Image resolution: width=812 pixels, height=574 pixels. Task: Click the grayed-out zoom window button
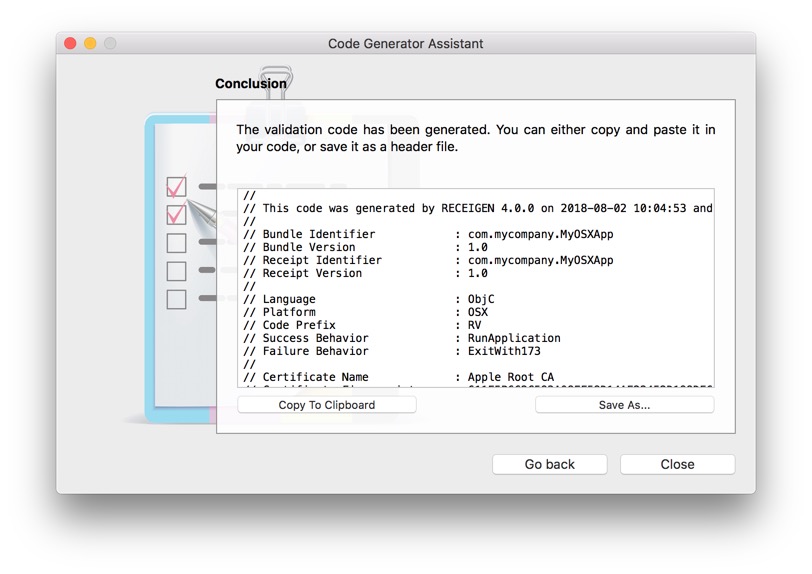pos(110,44)
